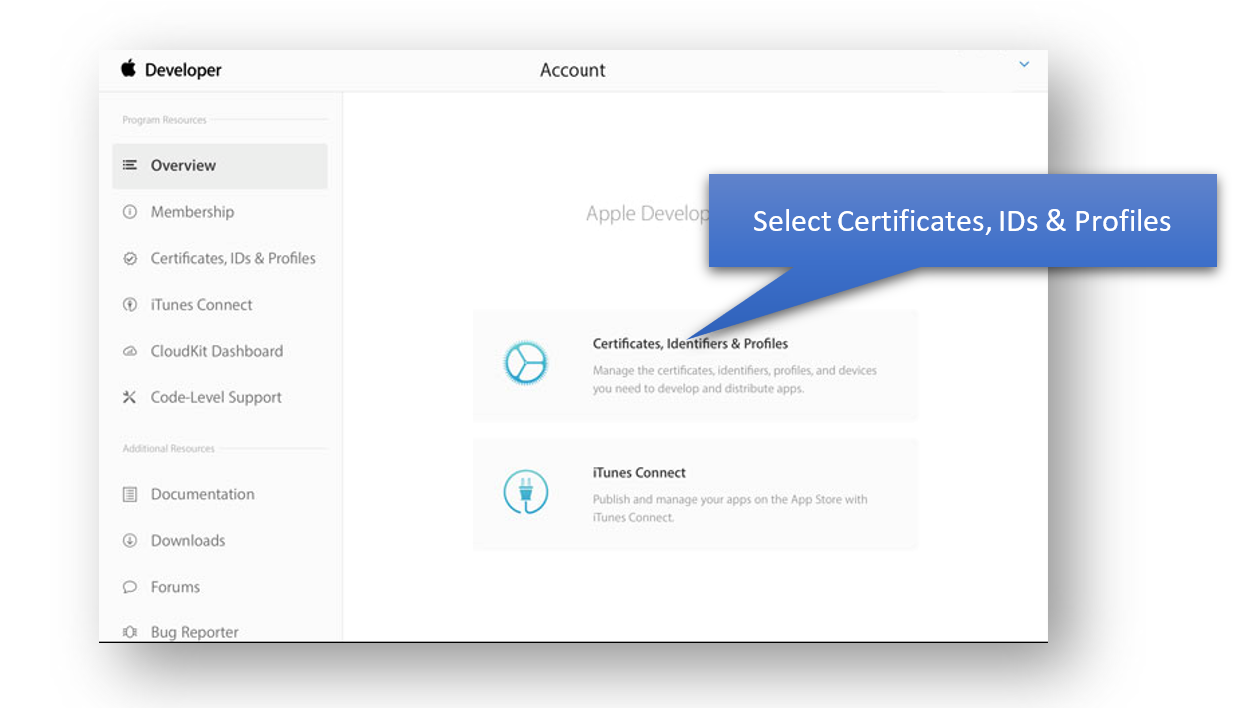Click the Additional Resources section label
This screenshot has width=1258, height=708.
tap(168, 449)
